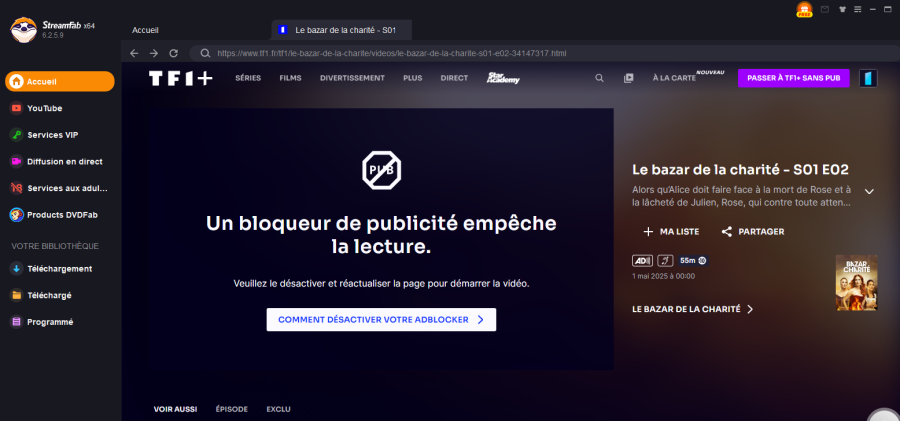Add episode to MA LISTE
Screen dimensions: 900x421
(x=671, y=232)
